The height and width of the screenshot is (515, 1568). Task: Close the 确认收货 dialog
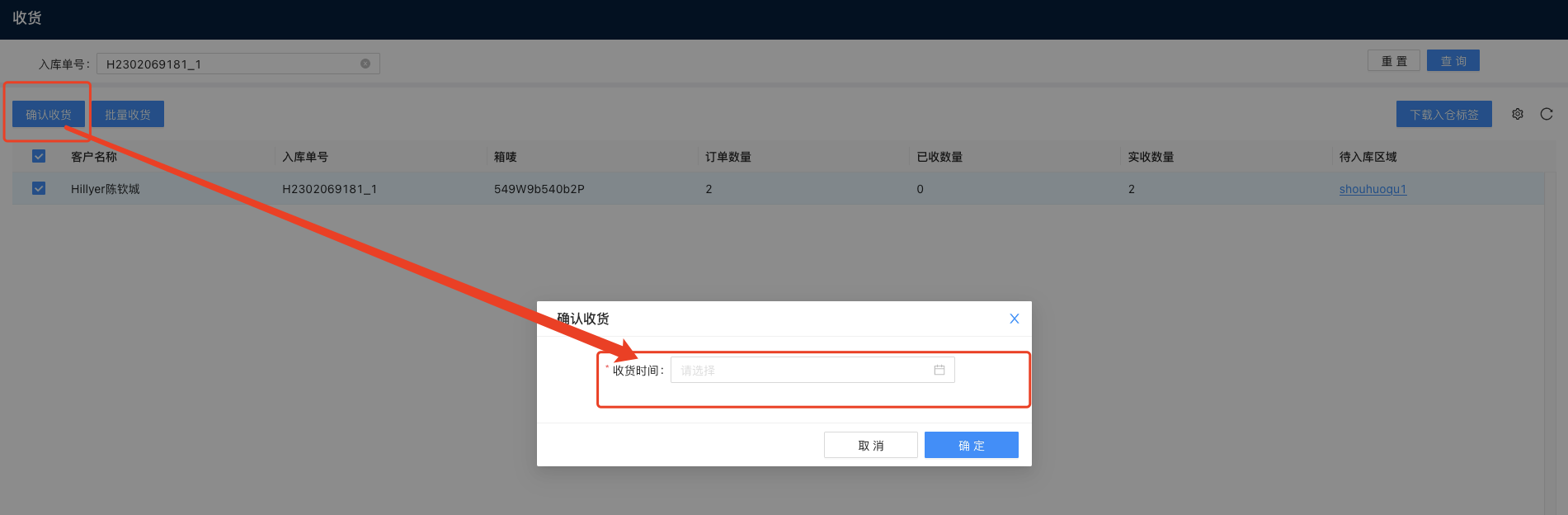click(x=1015, y=319)
